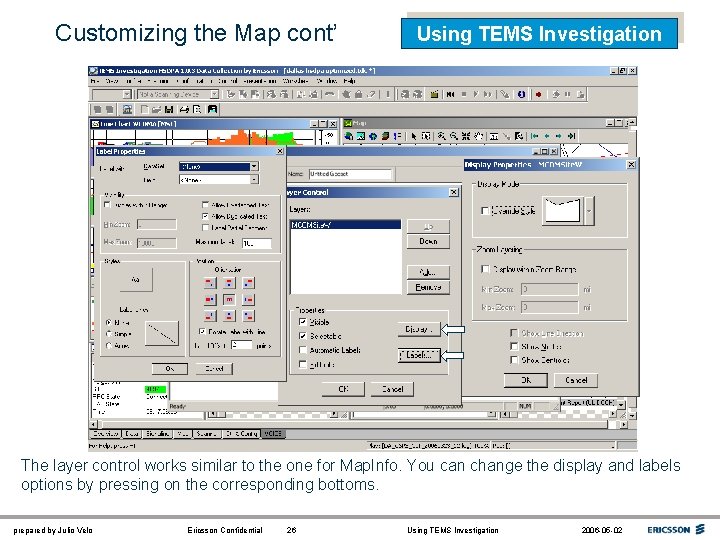
Task: Open the Control menu
Action: (227, 81)
